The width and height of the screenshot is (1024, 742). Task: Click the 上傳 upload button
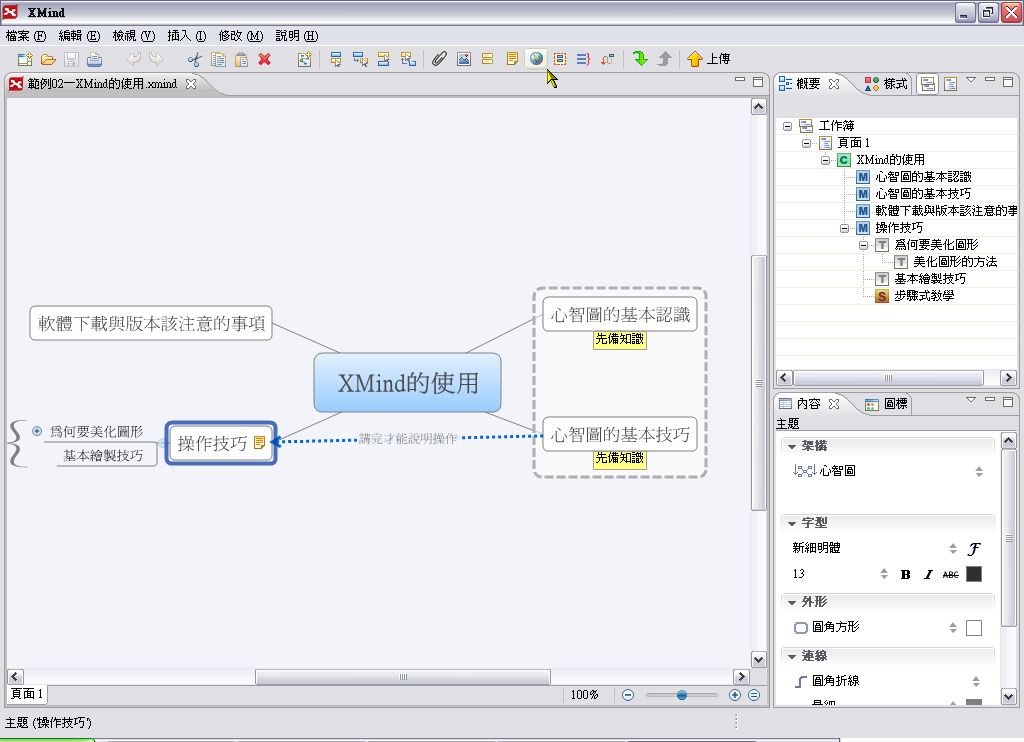[x=709, y=59]
